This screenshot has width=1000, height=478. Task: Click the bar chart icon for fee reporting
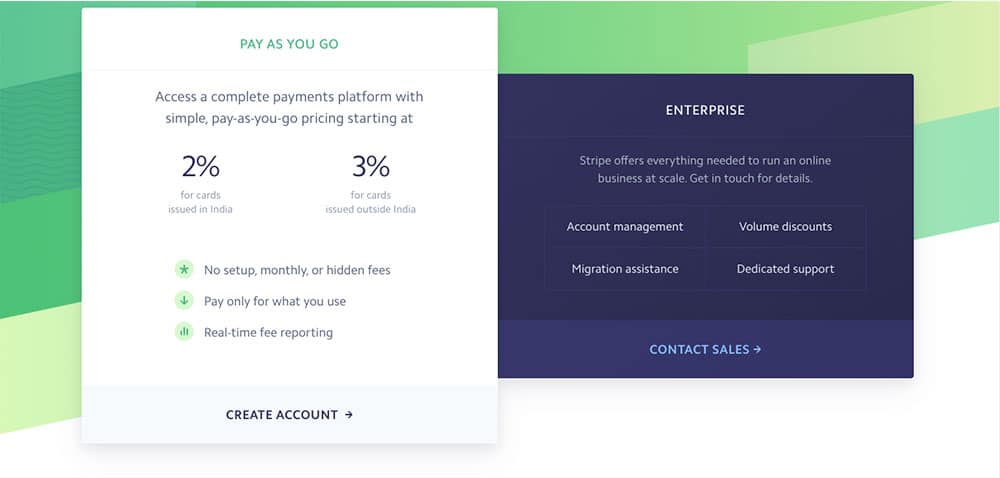[x=184, y=332]
